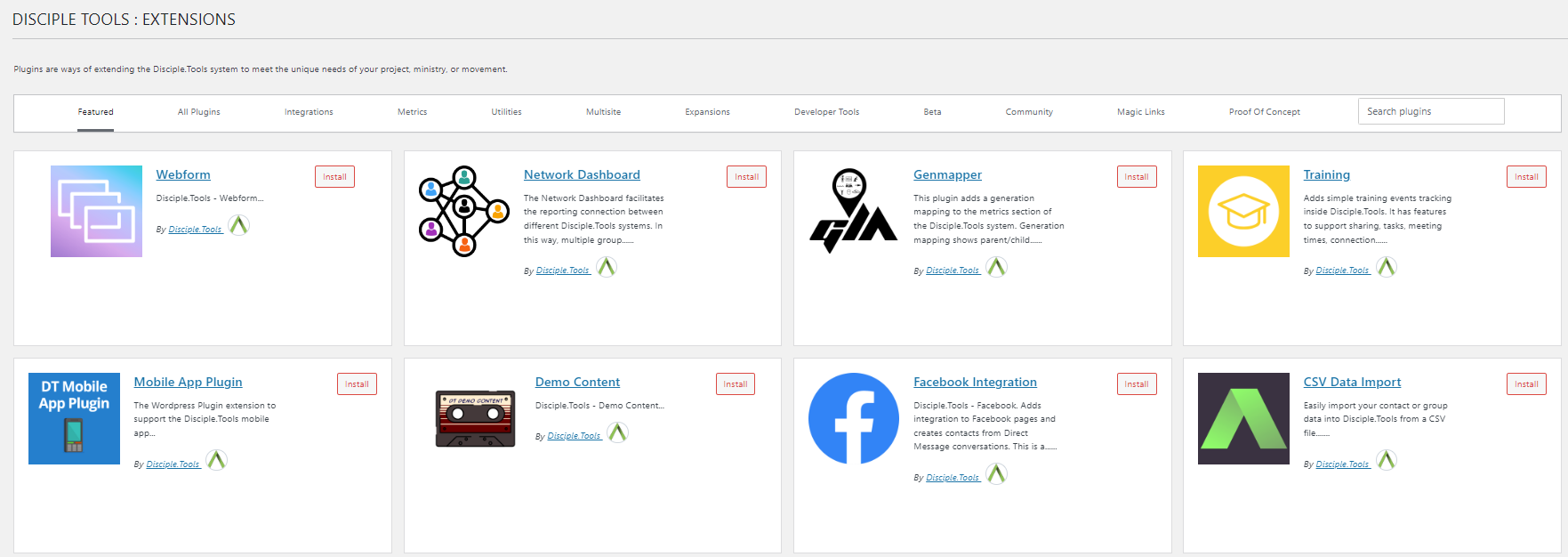This screenshot has width=1568, height=557.
Task: Open the Network Dashboard title link
Action: point(582,175)
